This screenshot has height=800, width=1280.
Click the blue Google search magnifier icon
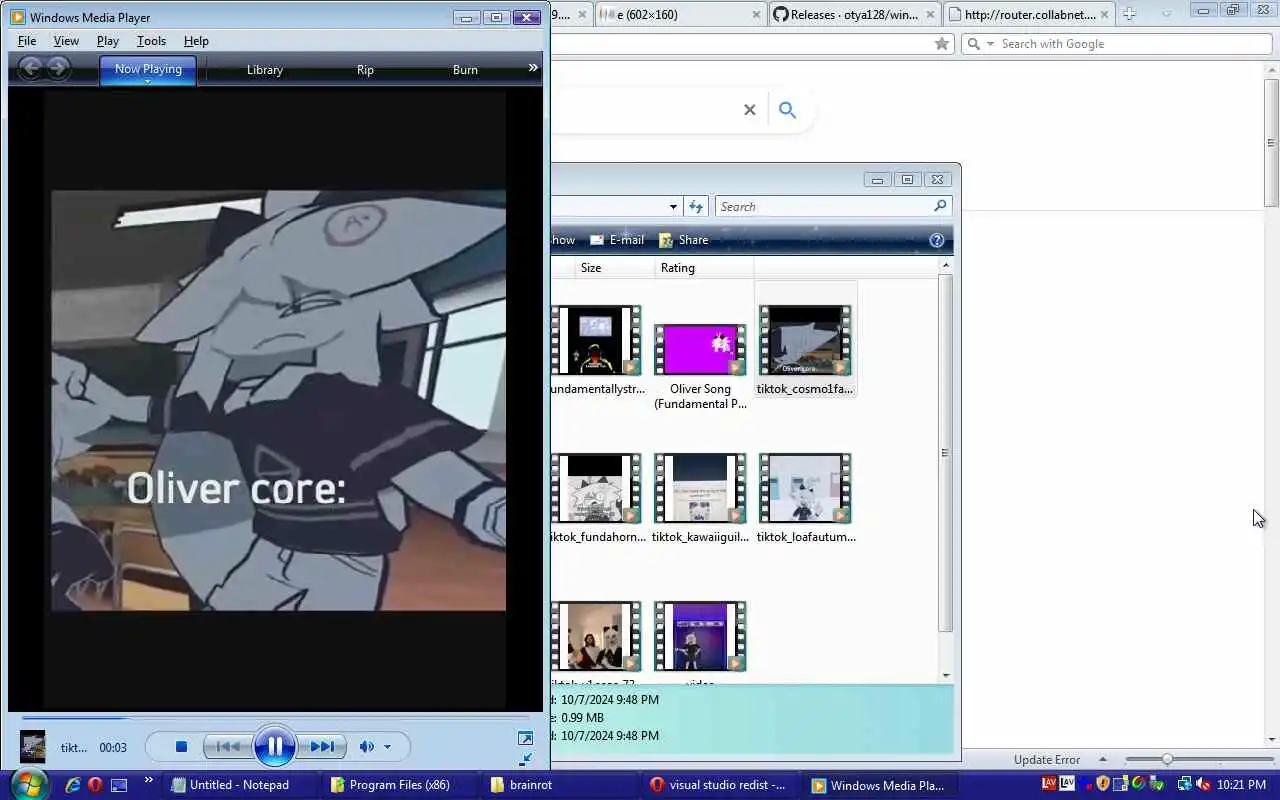click(x=787, y=110)
